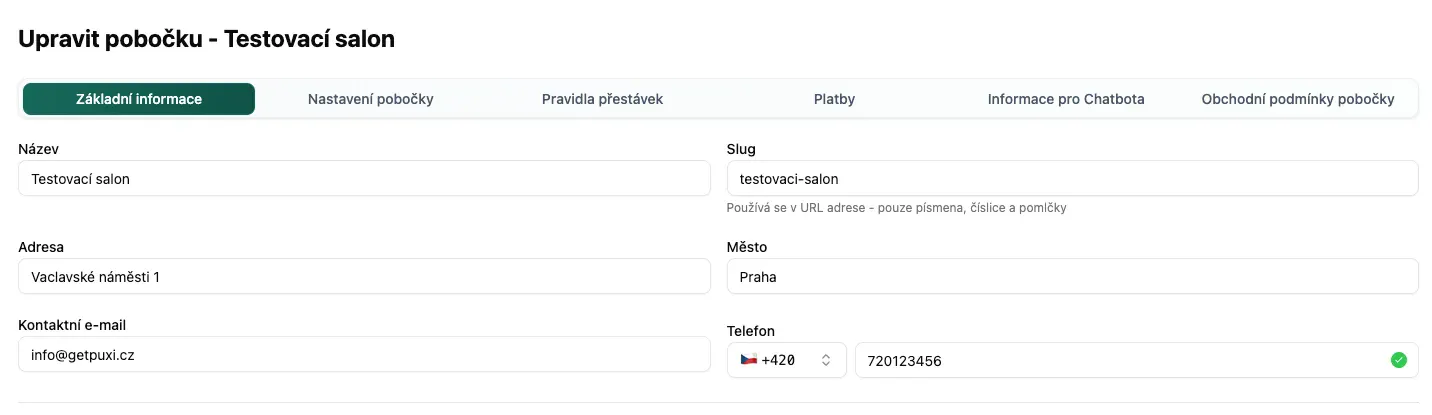Image resolution: width=1432 pixels, height=415 pixels.
Task: Select the Platby tab
Action: (x=834, y=99)
